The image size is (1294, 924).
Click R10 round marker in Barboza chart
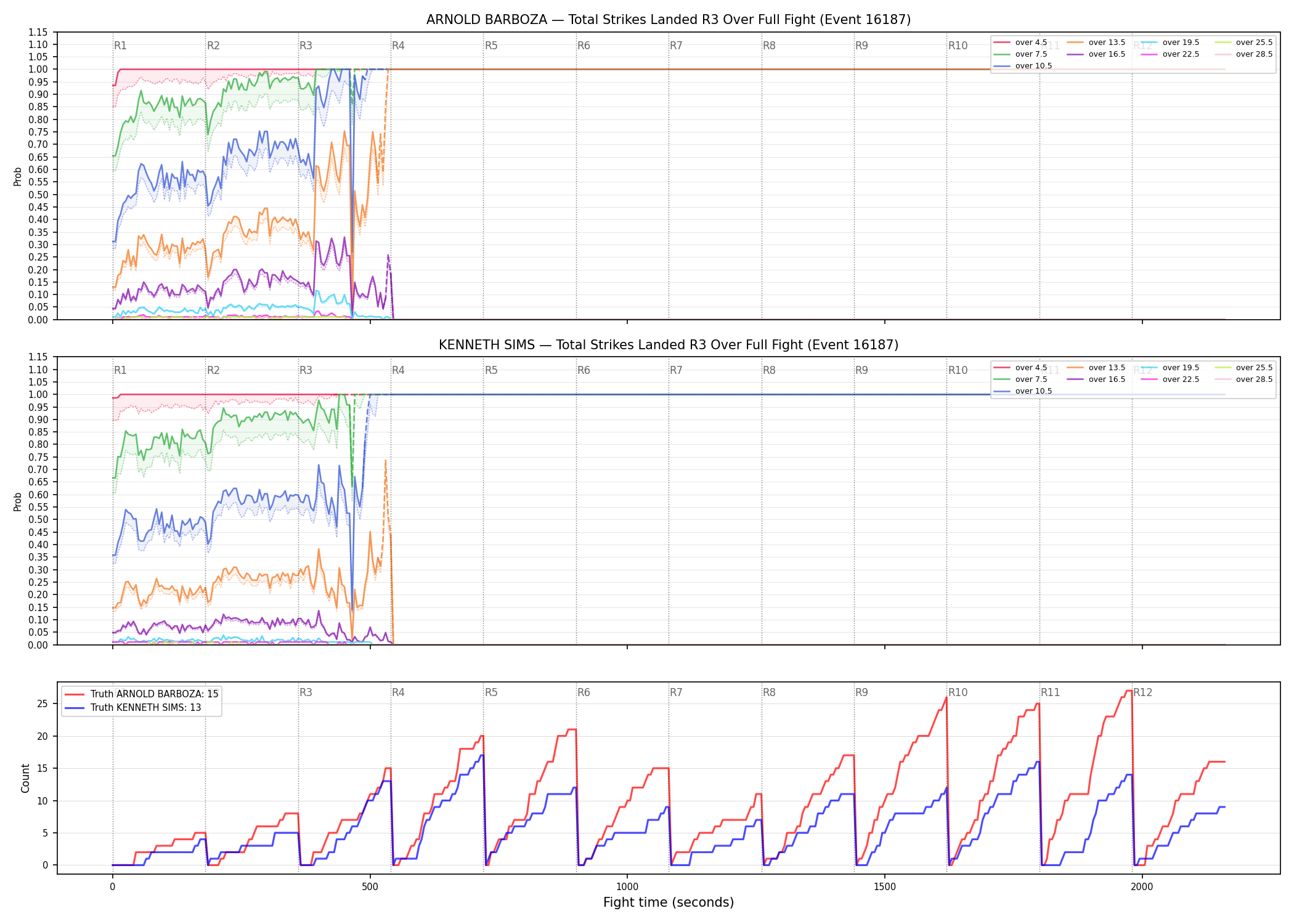pos(958,46)
